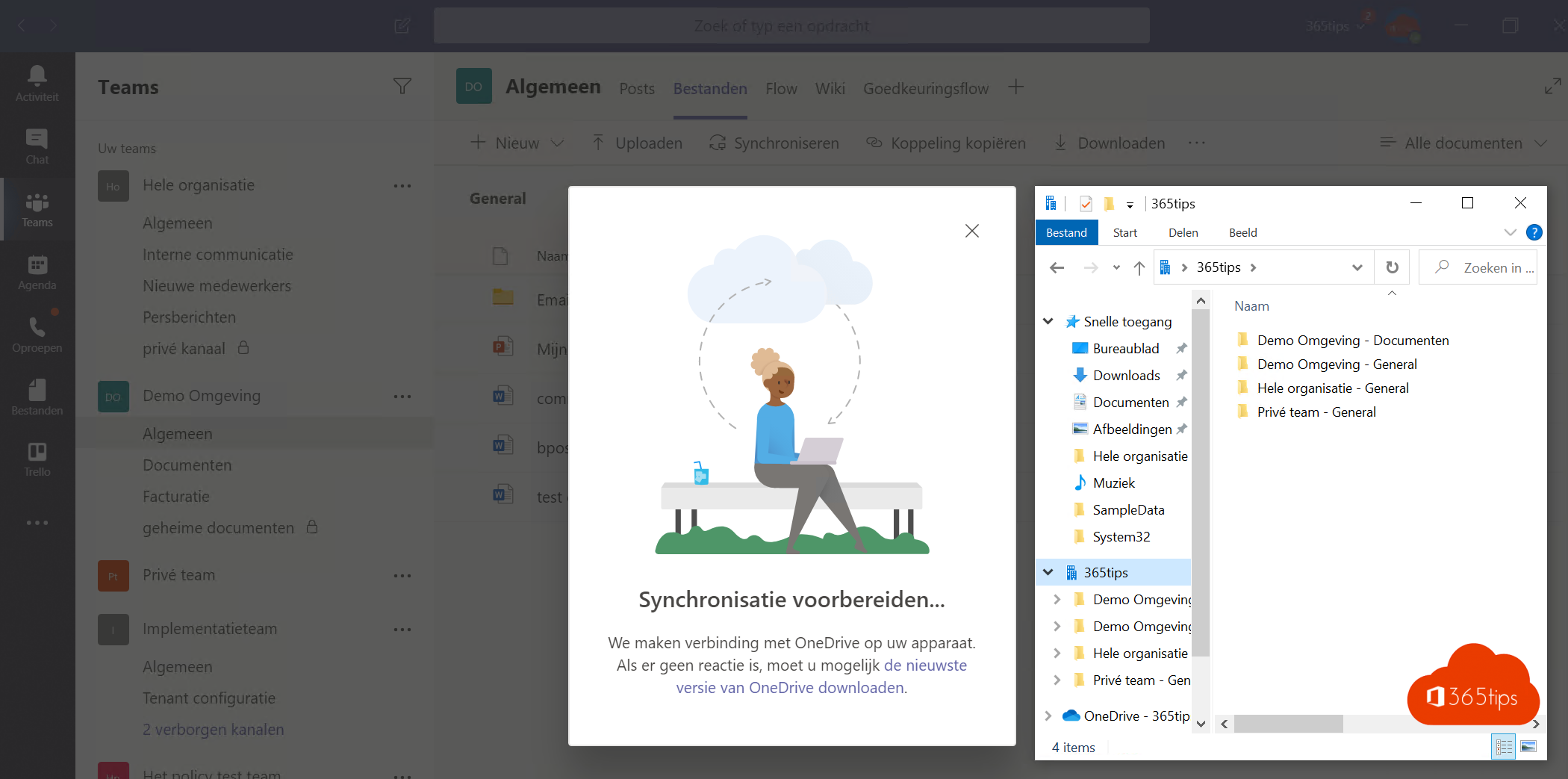
Task: Open the Alle documenten view dropdown
Action: pos(1463,143)
